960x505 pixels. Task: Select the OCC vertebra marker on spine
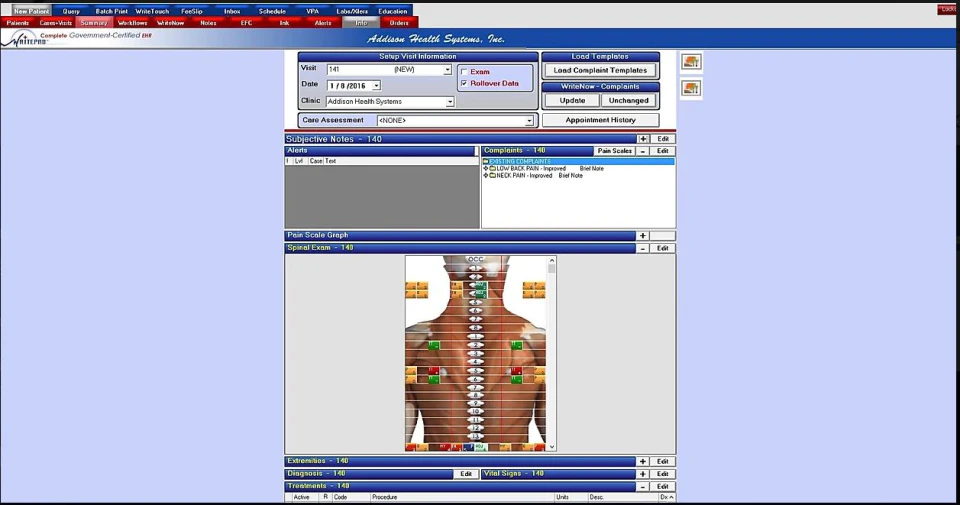[x=476, y=260]
